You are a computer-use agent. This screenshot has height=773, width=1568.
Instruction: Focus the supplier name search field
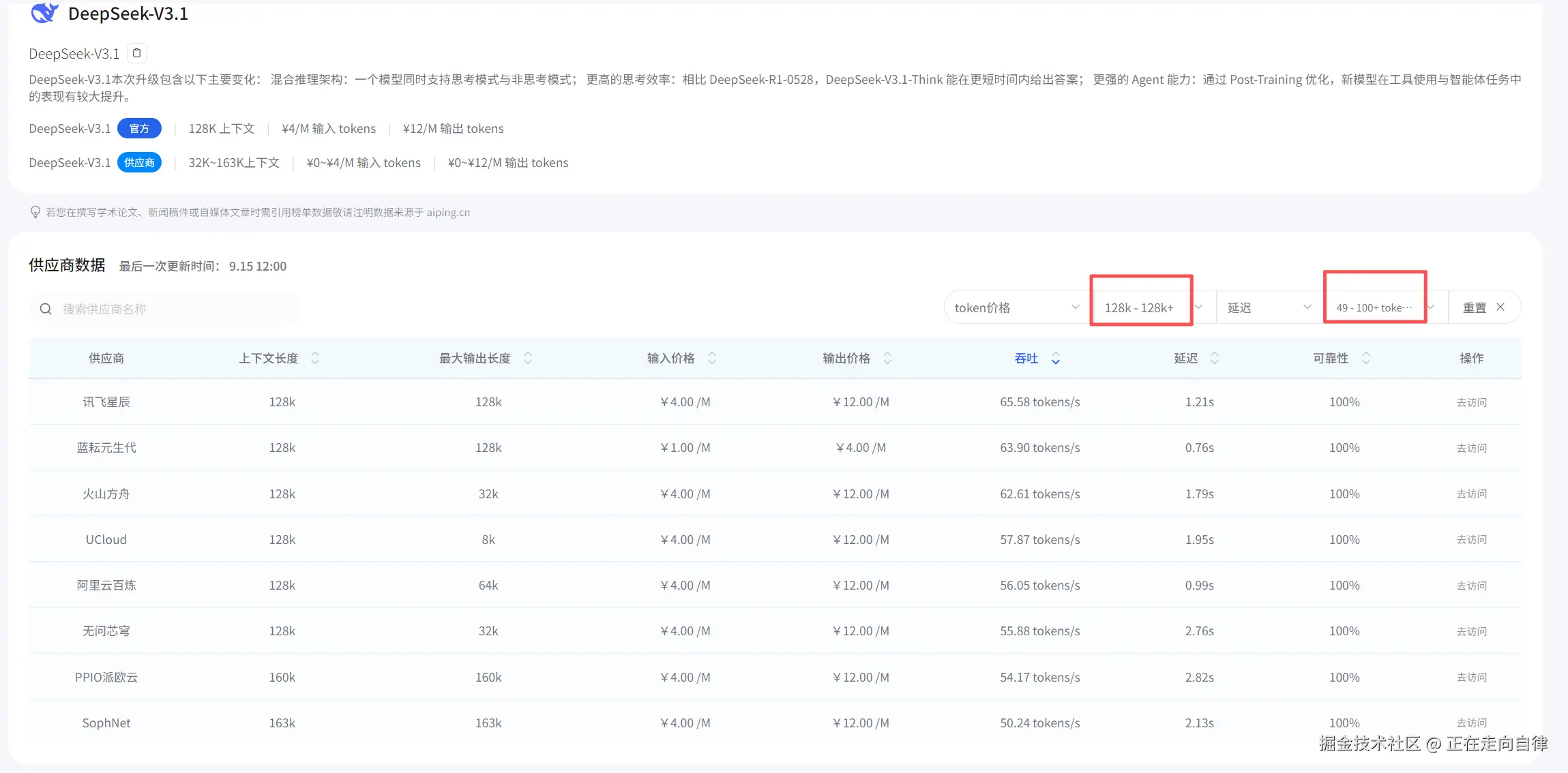[x=177, y=309]
